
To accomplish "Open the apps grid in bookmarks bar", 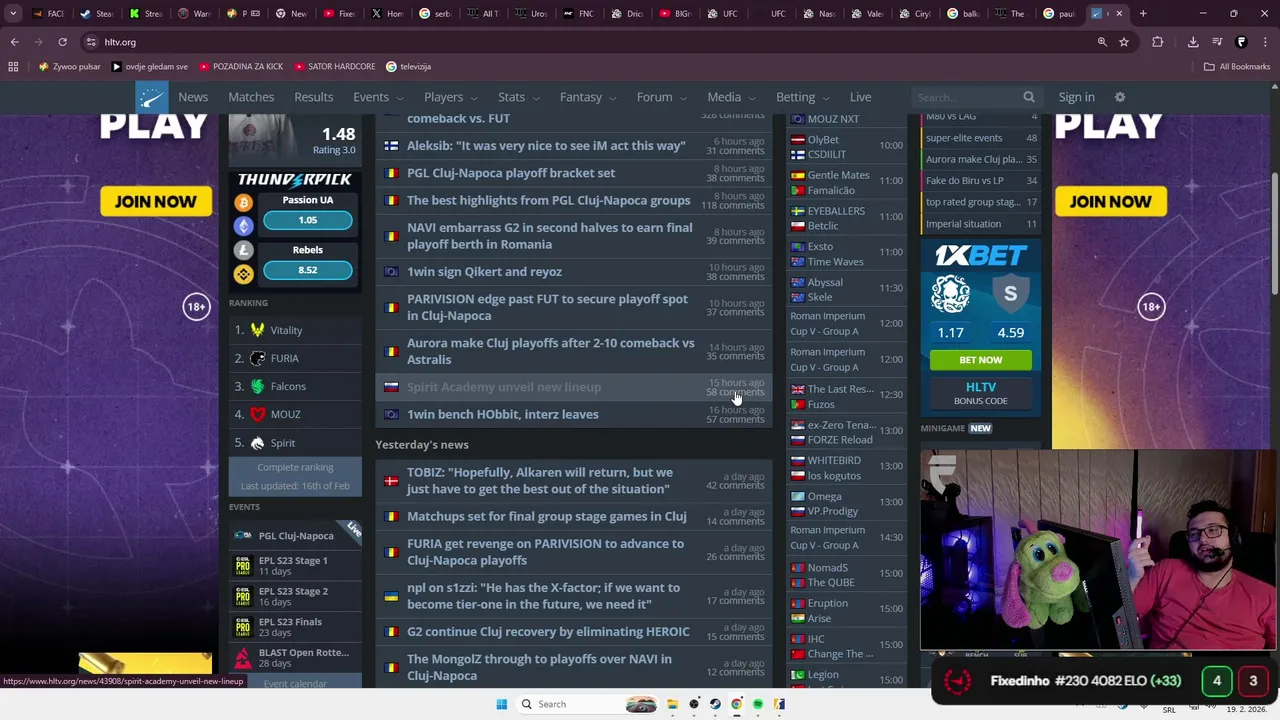I will point(13,67).
